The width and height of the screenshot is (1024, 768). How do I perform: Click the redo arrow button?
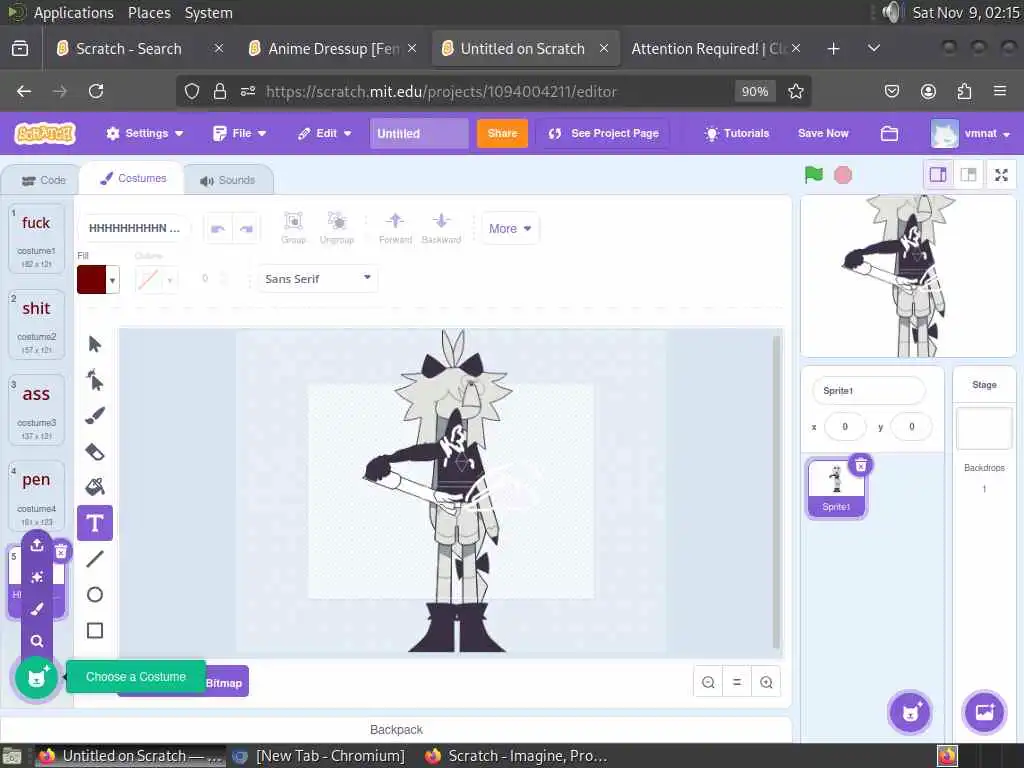tap(246, 229)
